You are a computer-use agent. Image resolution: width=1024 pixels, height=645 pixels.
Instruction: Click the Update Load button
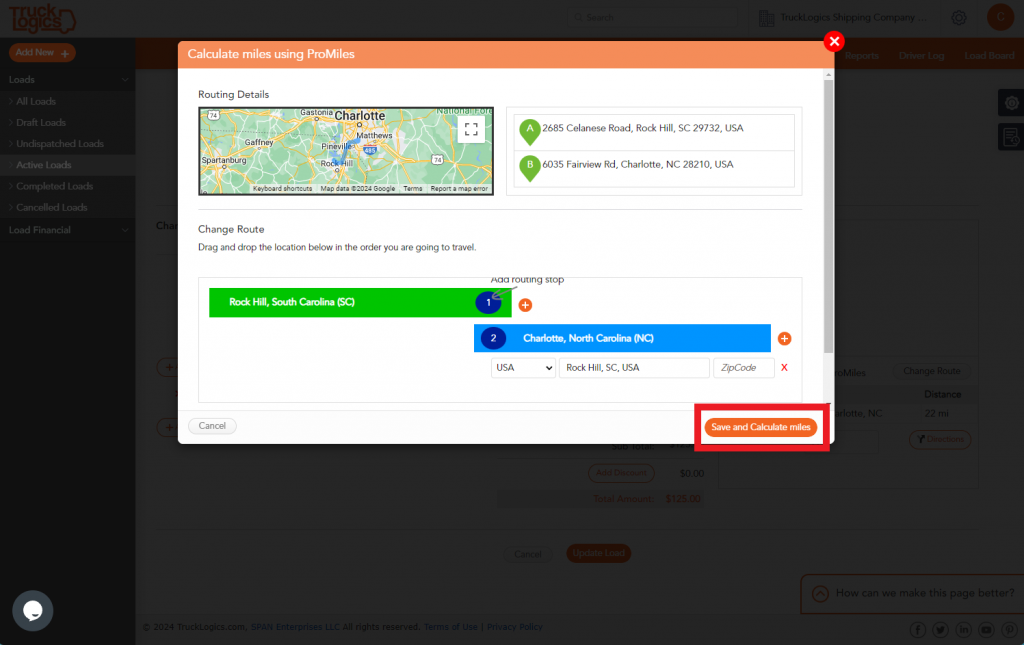pyautogui.click(x=598, y=554)
